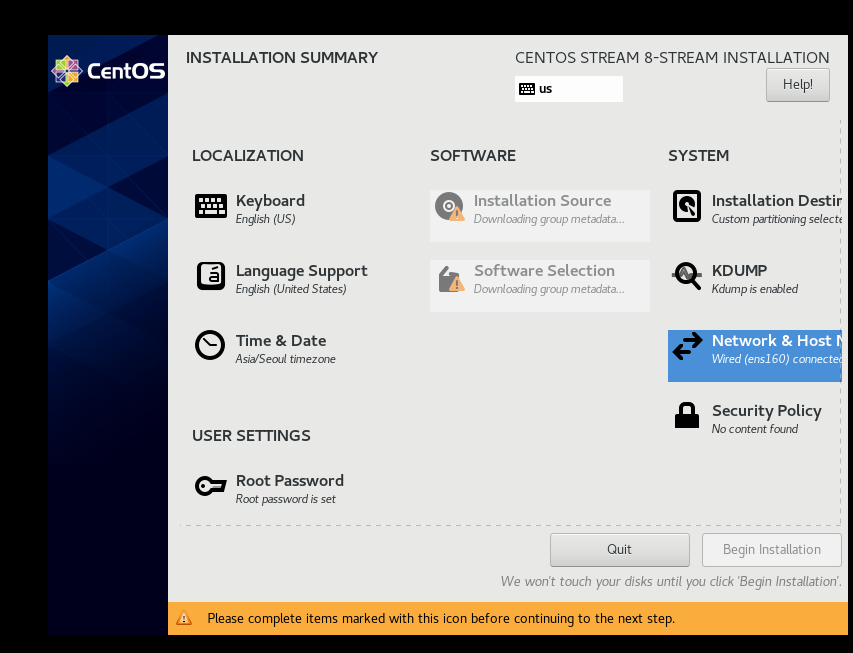The height and width of the screenshot is (653, 853).
Task: Click the Root Password key icon
Action: coord(211,485)
